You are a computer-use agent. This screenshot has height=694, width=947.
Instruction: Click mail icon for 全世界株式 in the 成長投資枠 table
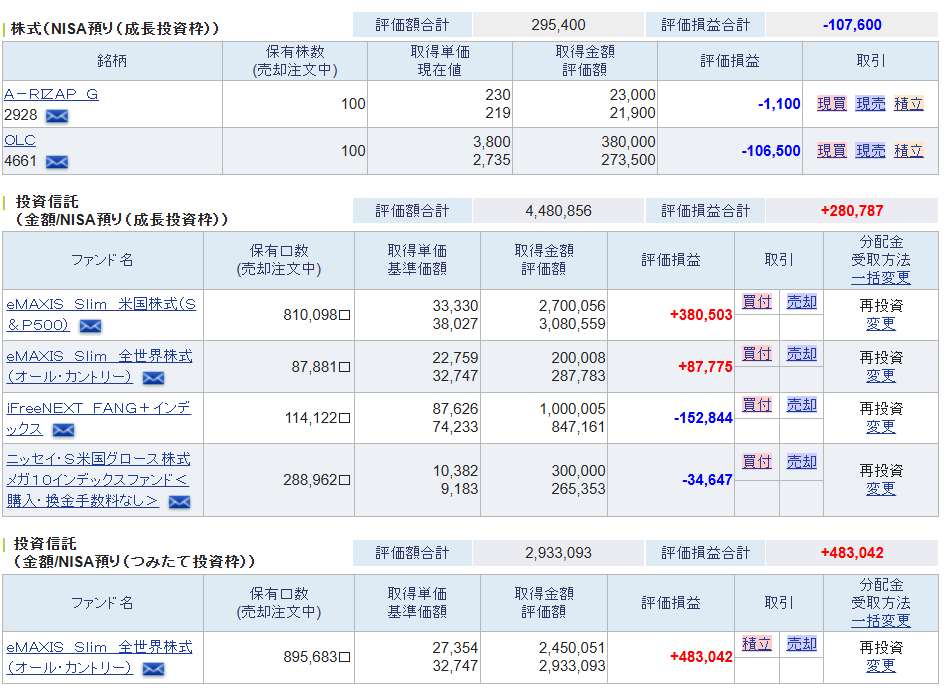tap(153, 378)
